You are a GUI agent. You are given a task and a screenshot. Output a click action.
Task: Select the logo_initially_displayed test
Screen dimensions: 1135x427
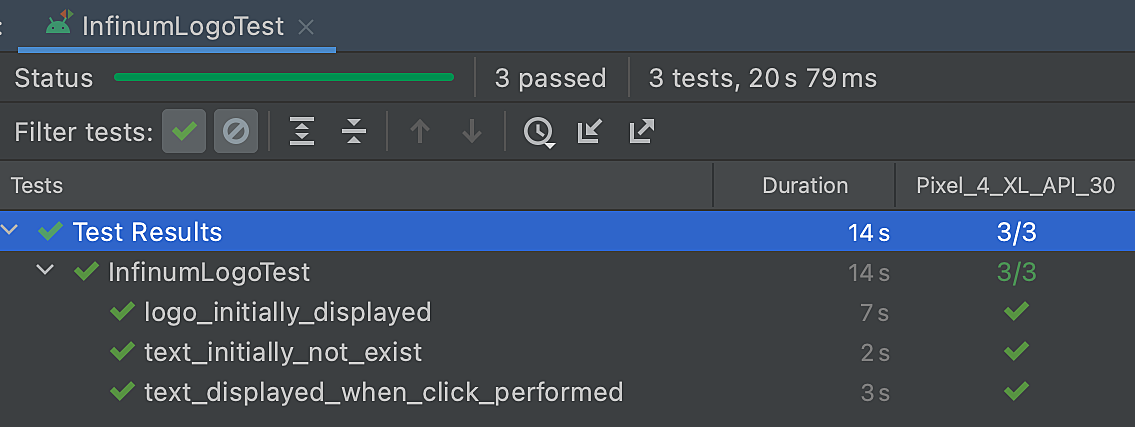[x=287, y=312]
